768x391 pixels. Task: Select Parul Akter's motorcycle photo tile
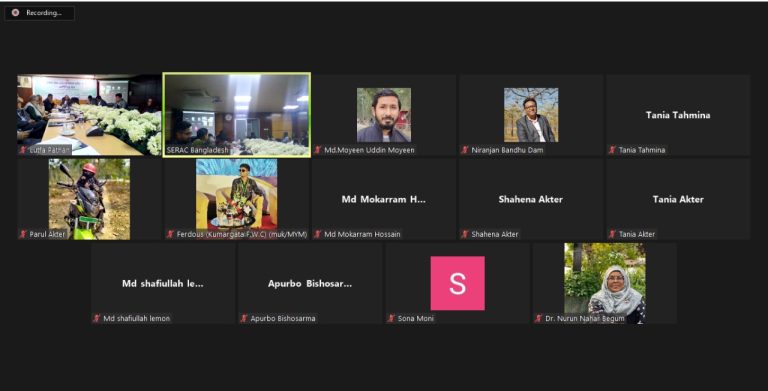[x=89, y=199]
